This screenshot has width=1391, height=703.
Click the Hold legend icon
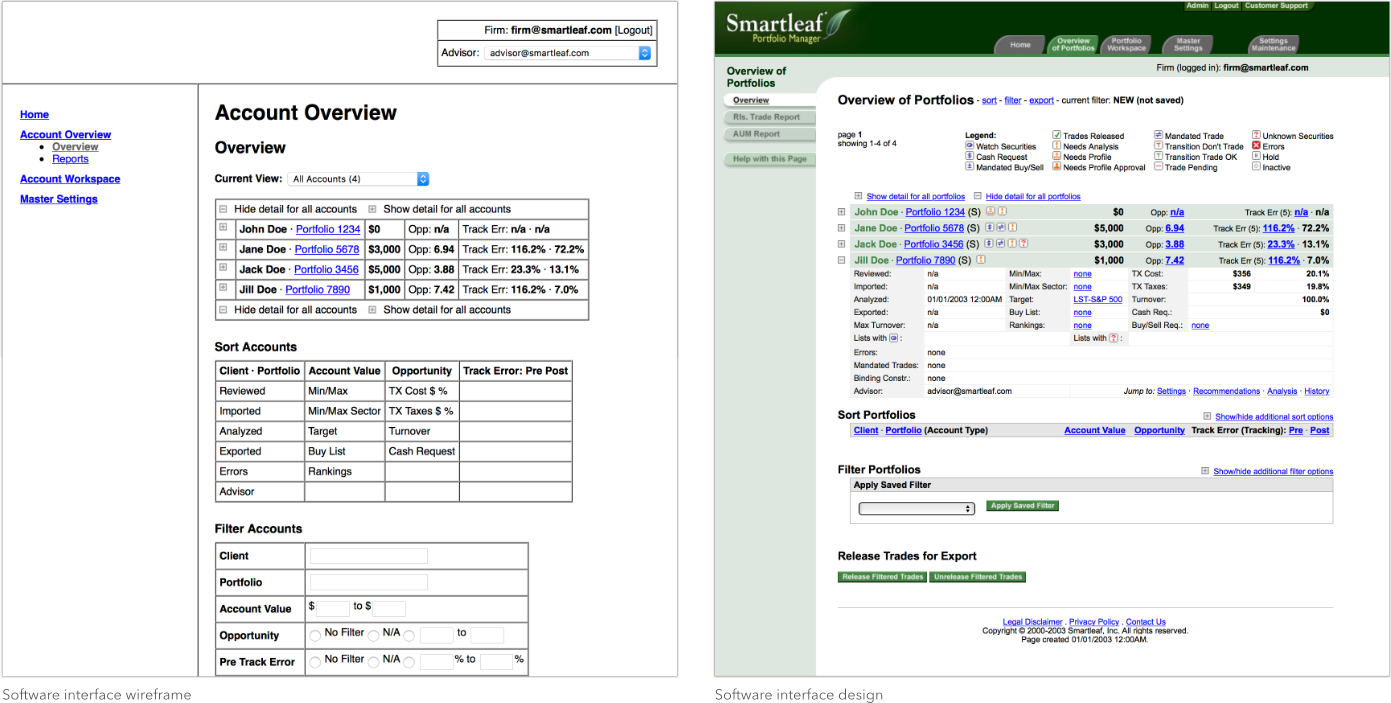(1256, 156)
